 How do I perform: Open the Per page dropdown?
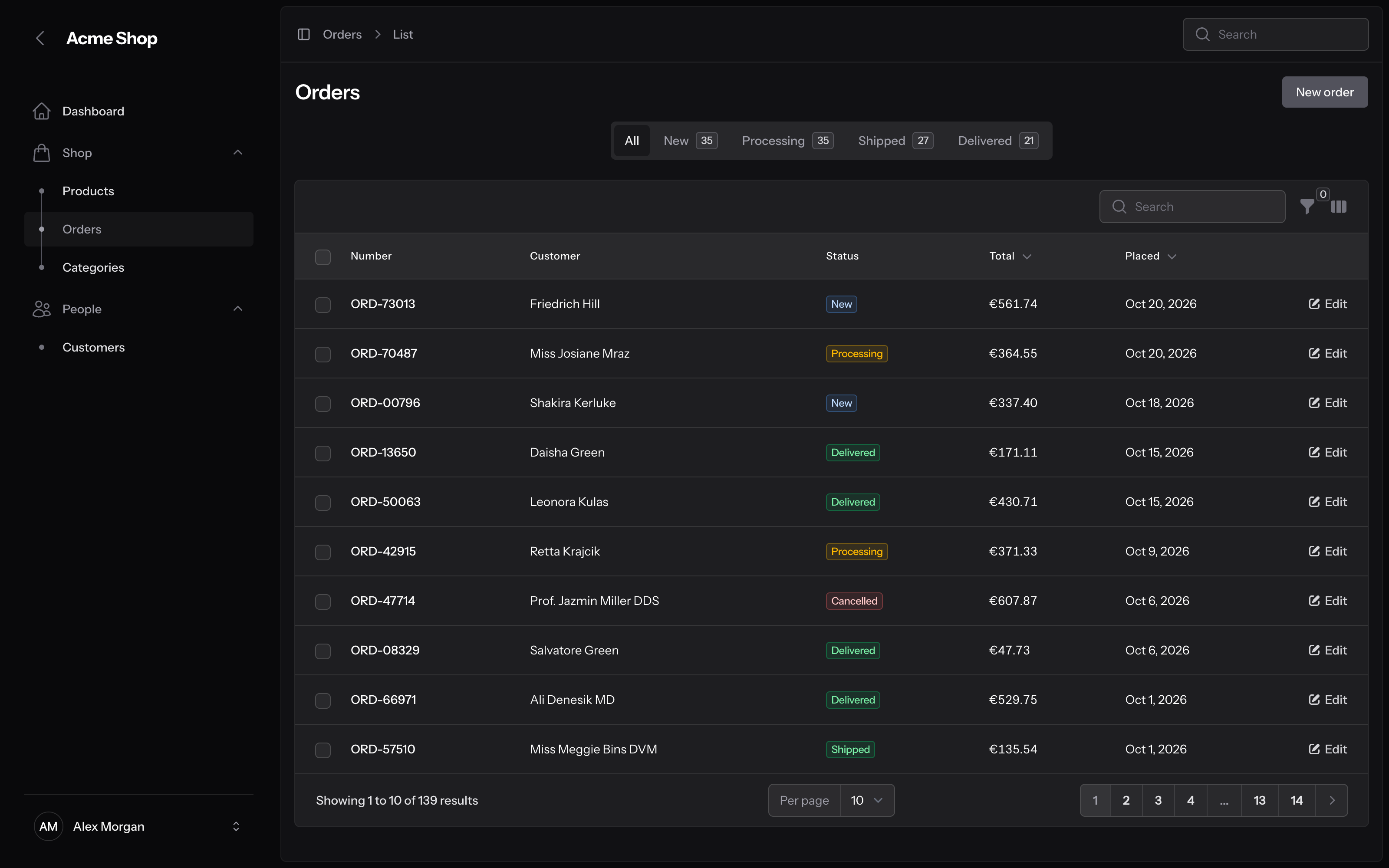(x=867, y=800)
